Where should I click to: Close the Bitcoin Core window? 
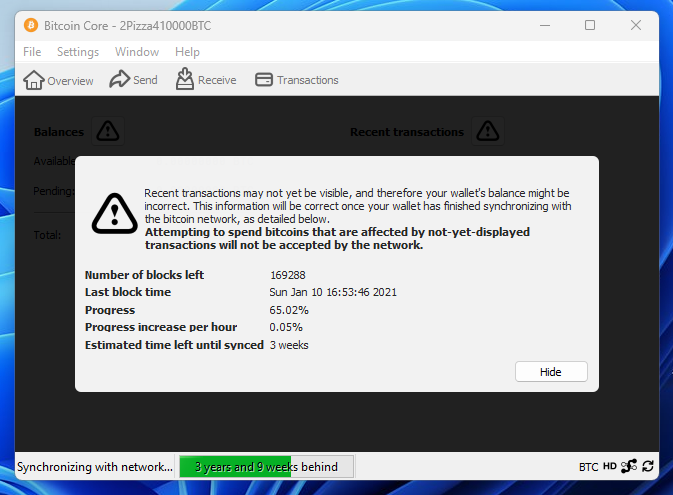click(x=636, y=25)
